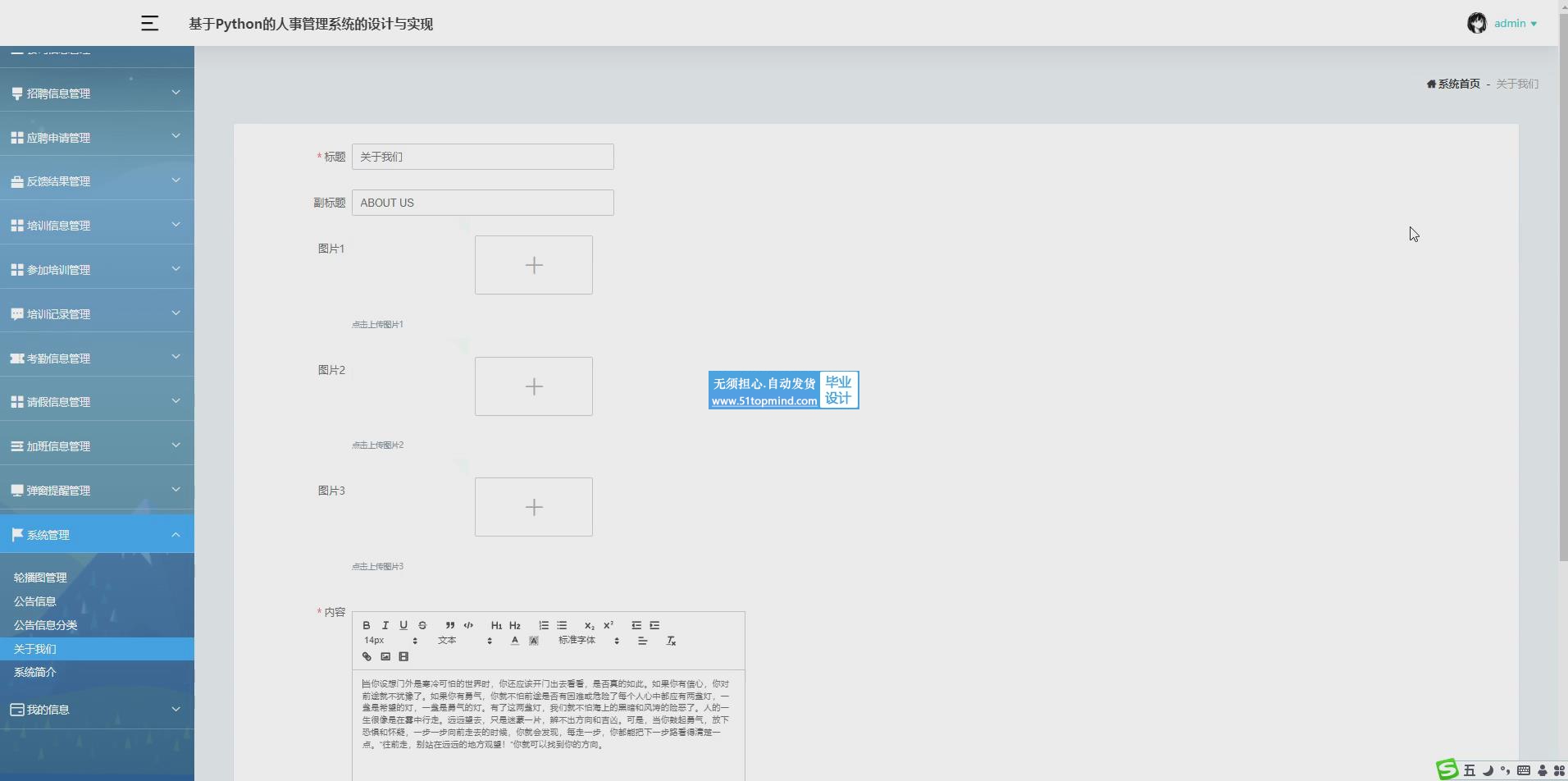Select 系统简介 in the sidebar submenu
Image resolution: width=1568 pixels, height=781 pixels.
pos(35,672)
